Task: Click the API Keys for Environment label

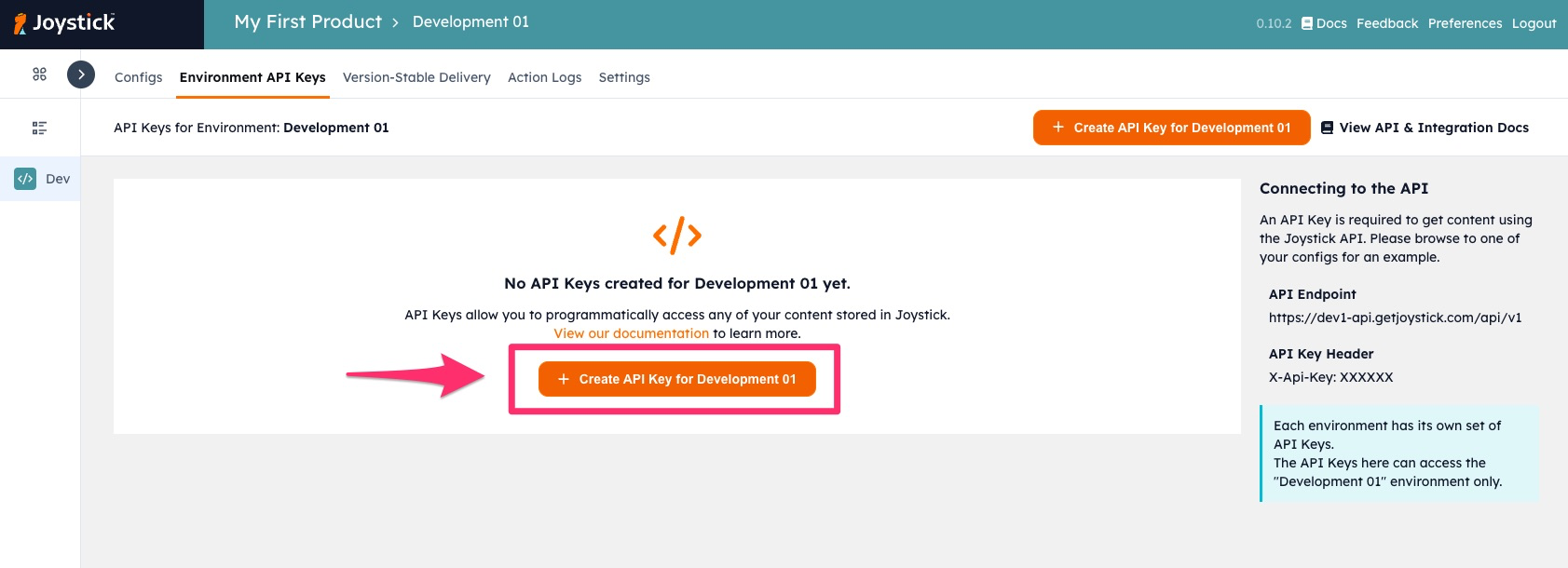Action: pos(252,128)
